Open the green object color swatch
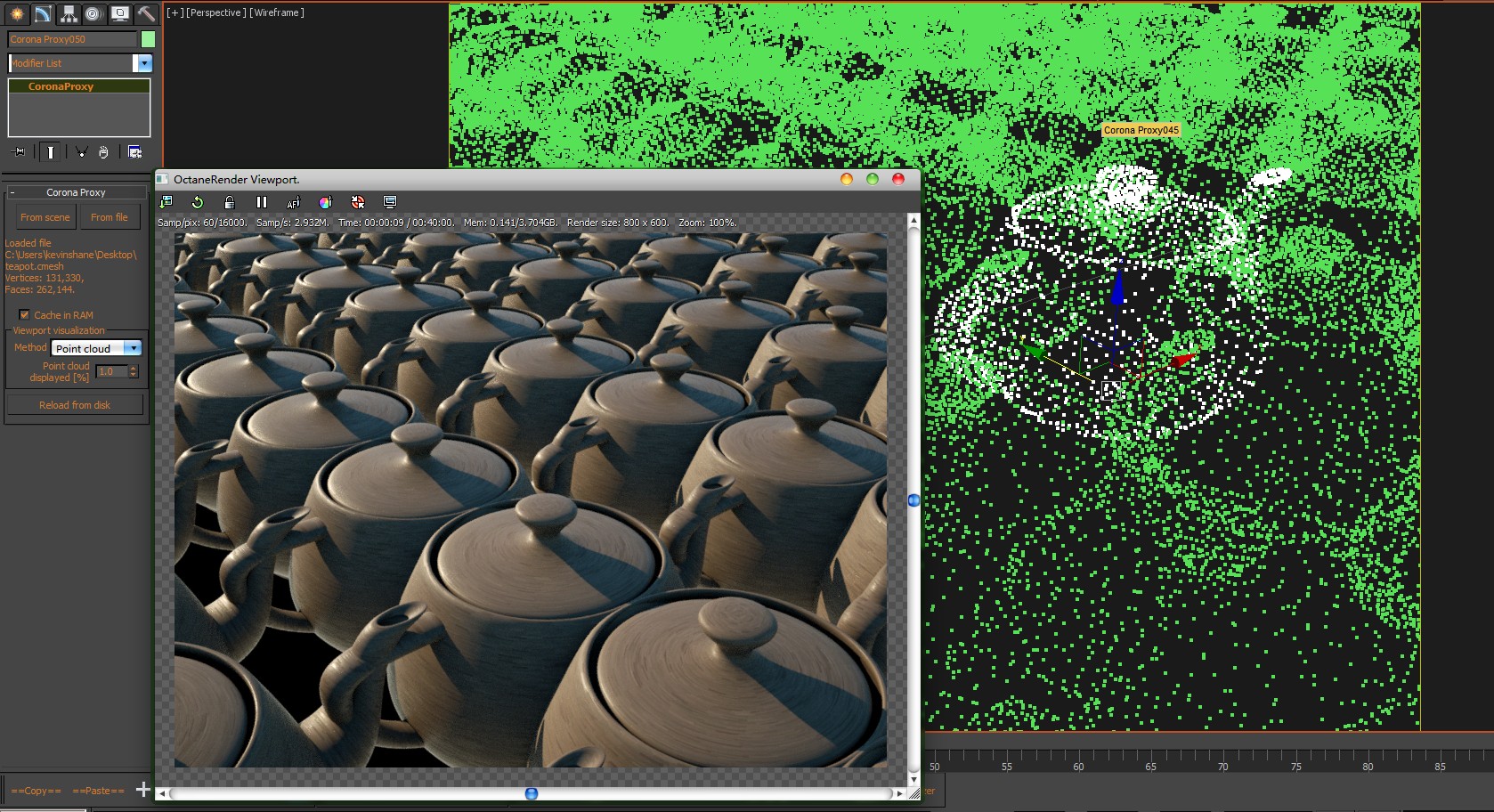This screenshot has width=1494, height=812. coord(148,39)
